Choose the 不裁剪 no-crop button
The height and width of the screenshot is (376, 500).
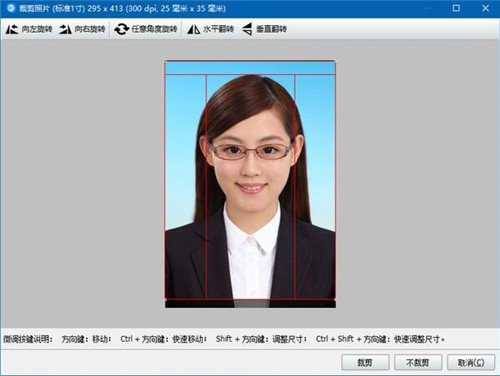418,362
